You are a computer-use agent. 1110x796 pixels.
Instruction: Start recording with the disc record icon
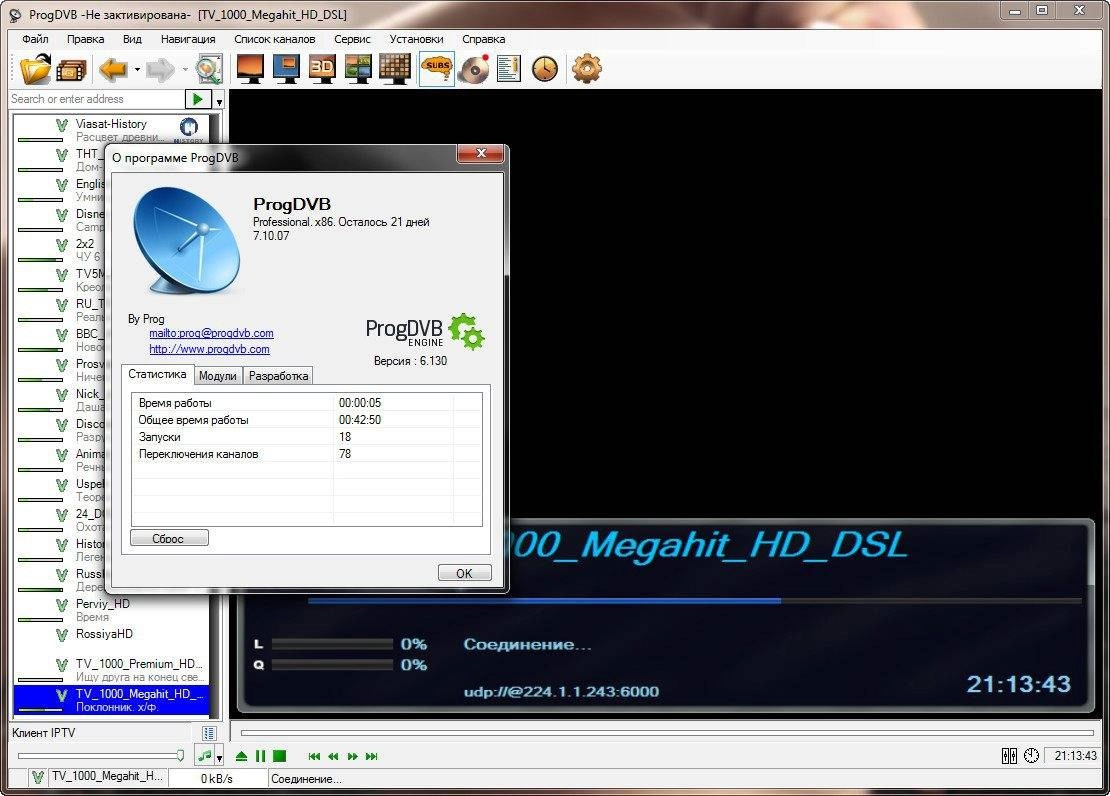click(x=474, y=69)
